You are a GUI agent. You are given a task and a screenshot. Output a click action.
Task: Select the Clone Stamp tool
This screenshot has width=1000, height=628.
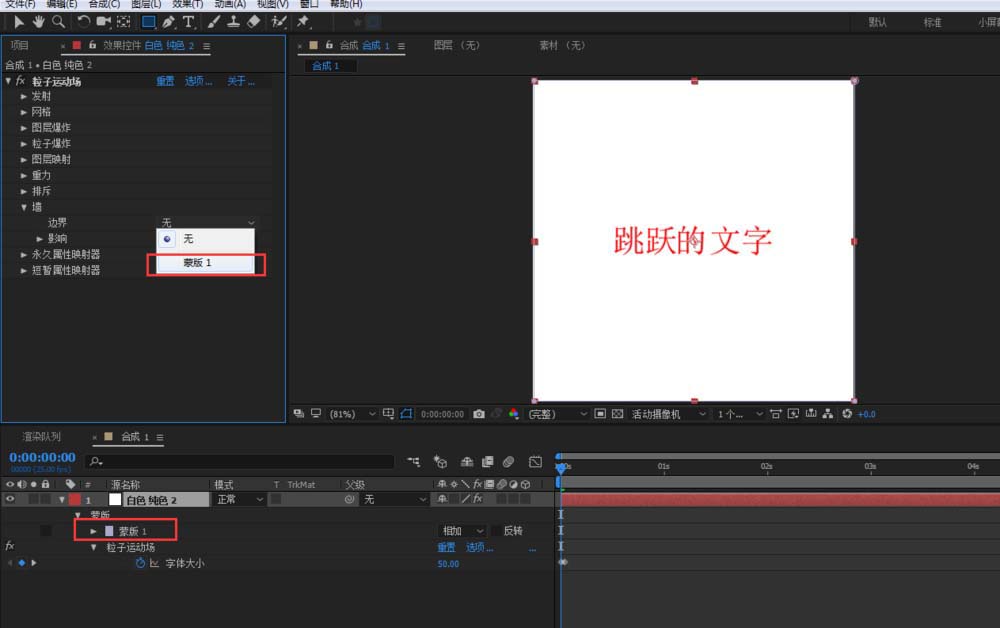[233, 22]
